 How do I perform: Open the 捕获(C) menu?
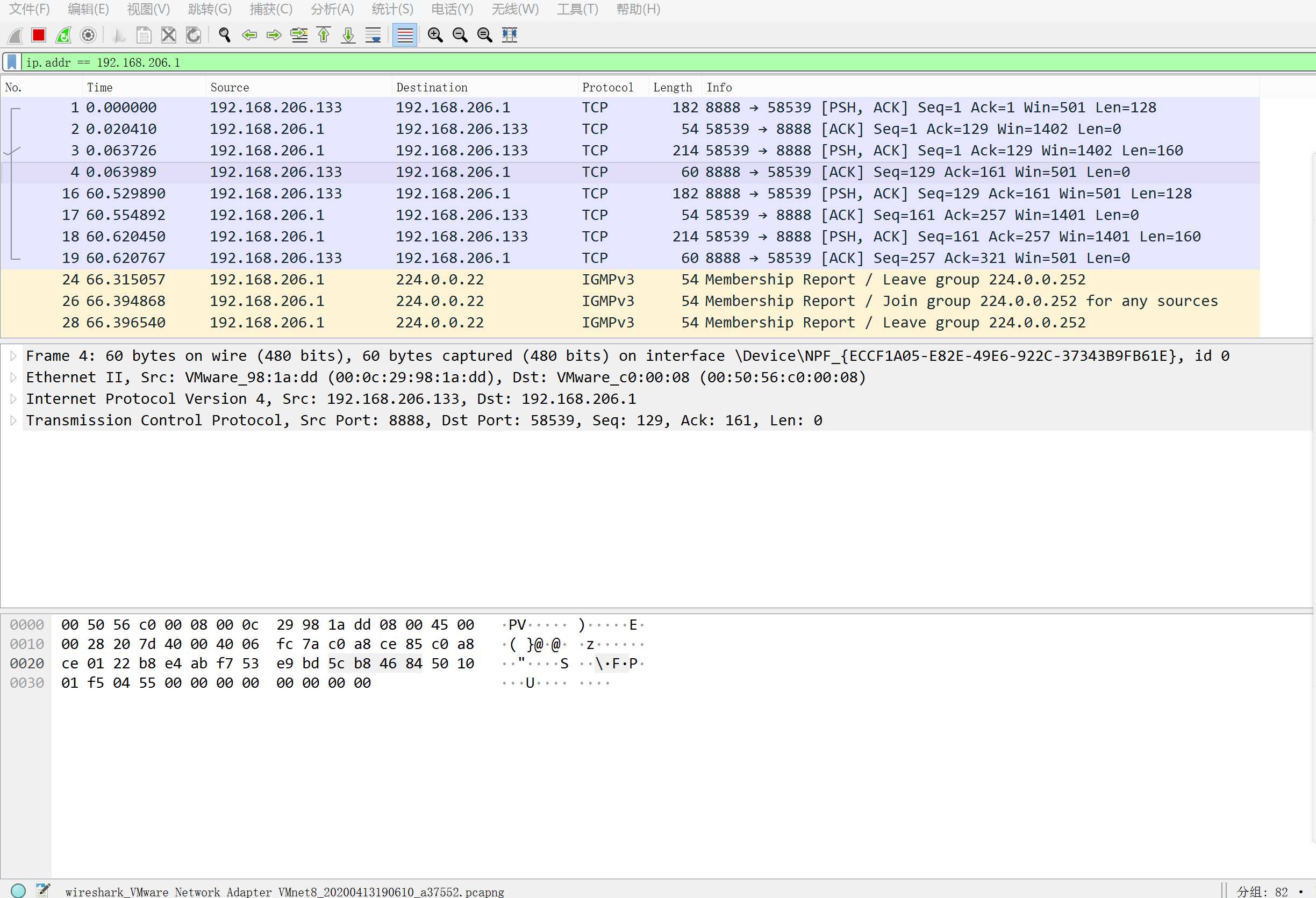(x=271, y=9)
